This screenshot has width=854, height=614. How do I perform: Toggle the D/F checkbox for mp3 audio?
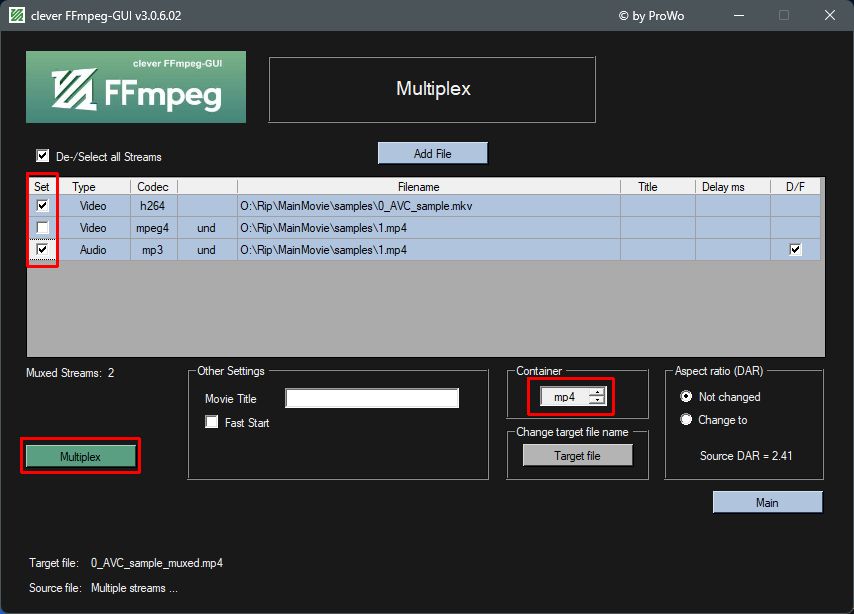tap(795, 250)
